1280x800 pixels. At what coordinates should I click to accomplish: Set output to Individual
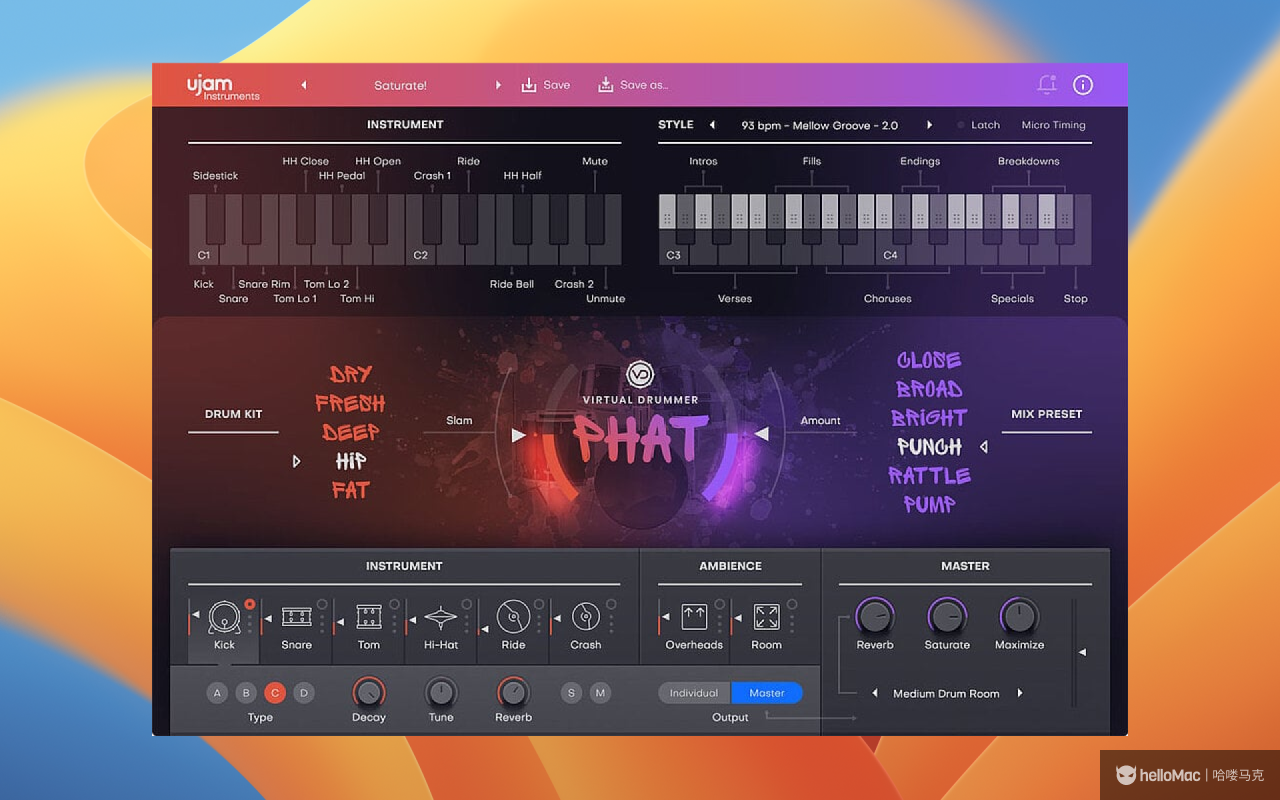coord(694,693)
